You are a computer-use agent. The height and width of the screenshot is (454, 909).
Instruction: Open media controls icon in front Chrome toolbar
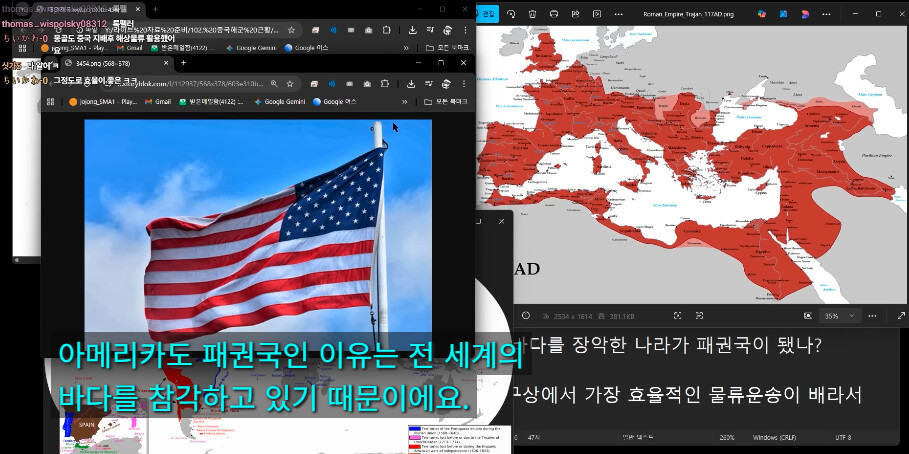430,84
